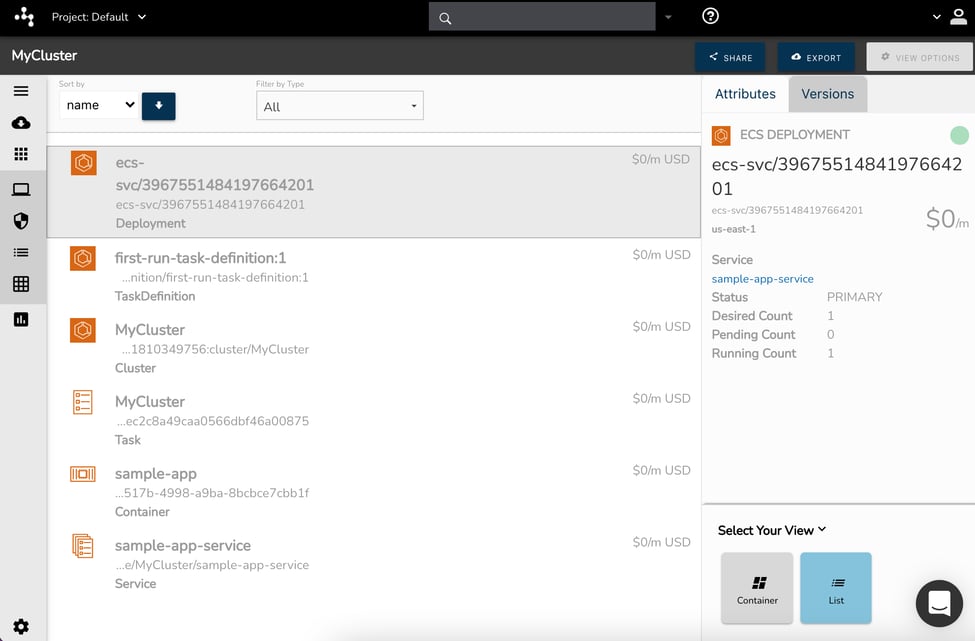The height and width of the screenshot is (641, 975).
Task: Open the Sort by name dropdown
Action: [99, 105]
